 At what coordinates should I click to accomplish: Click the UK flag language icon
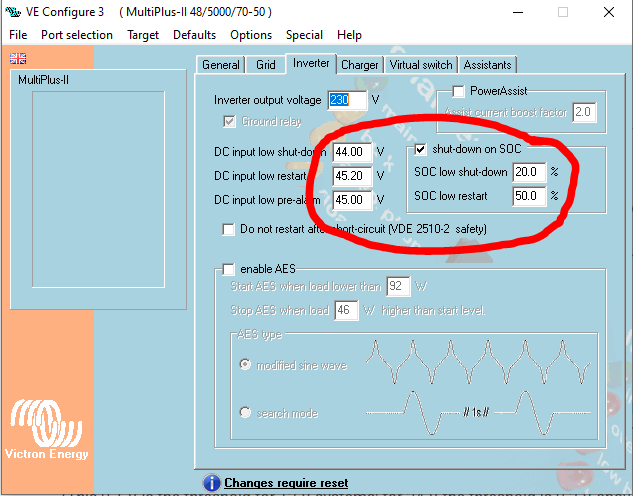(18, 58)
